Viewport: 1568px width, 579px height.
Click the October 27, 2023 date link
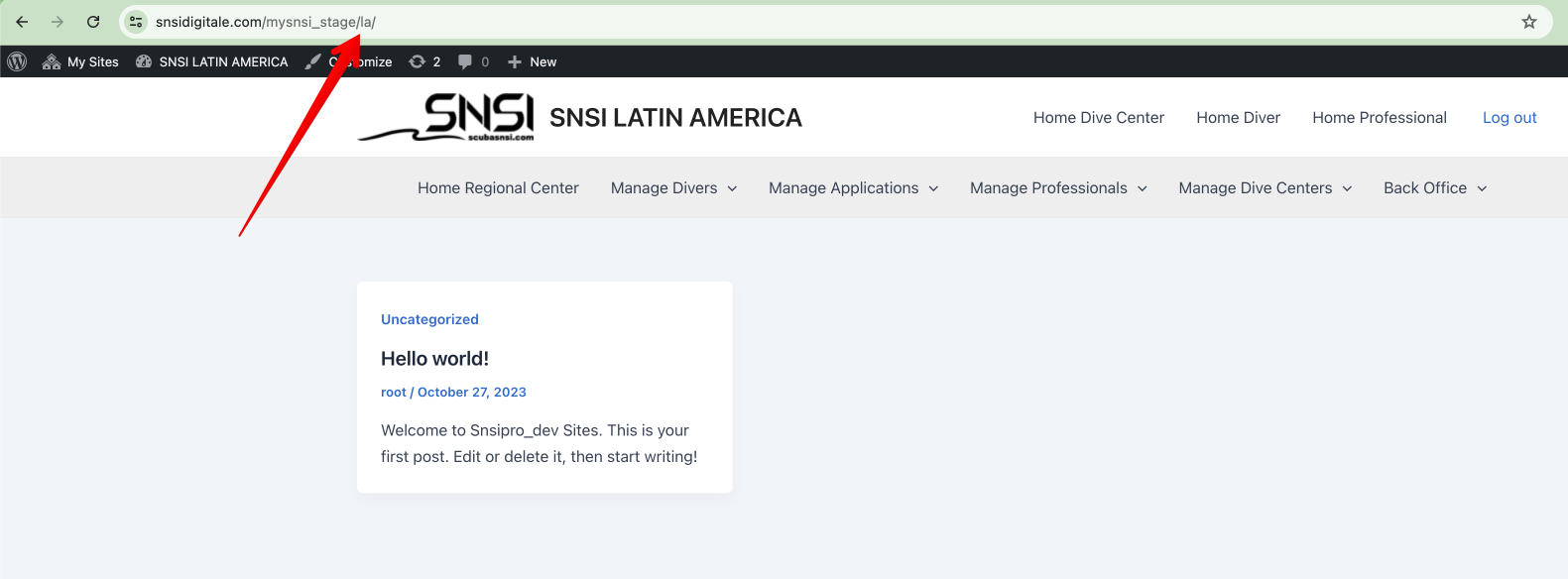(x=472, y=392)
